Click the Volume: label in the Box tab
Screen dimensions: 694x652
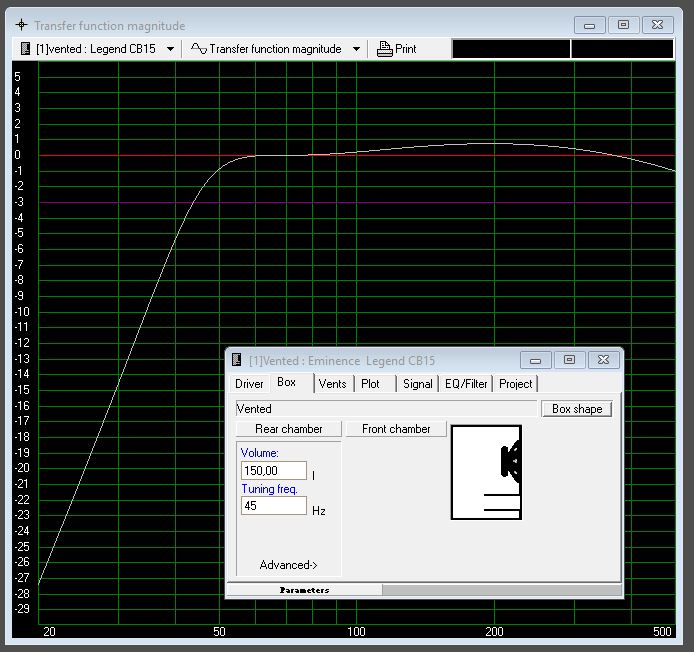259,453
